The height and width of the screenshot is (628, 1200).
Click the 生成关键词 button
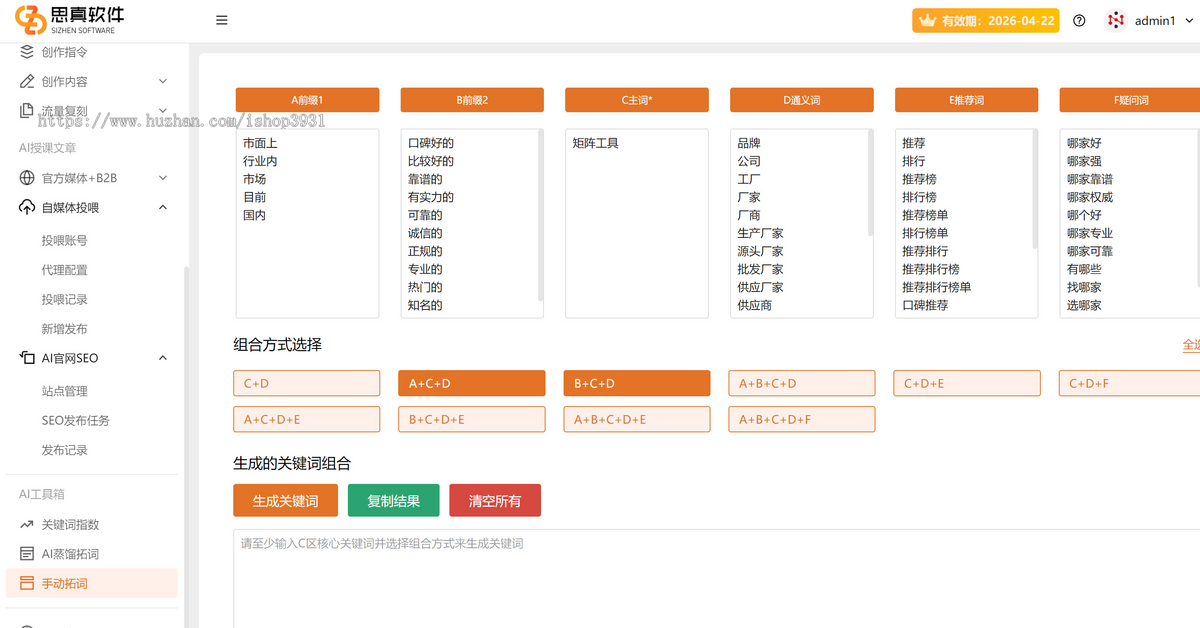[x=285, y=501]
